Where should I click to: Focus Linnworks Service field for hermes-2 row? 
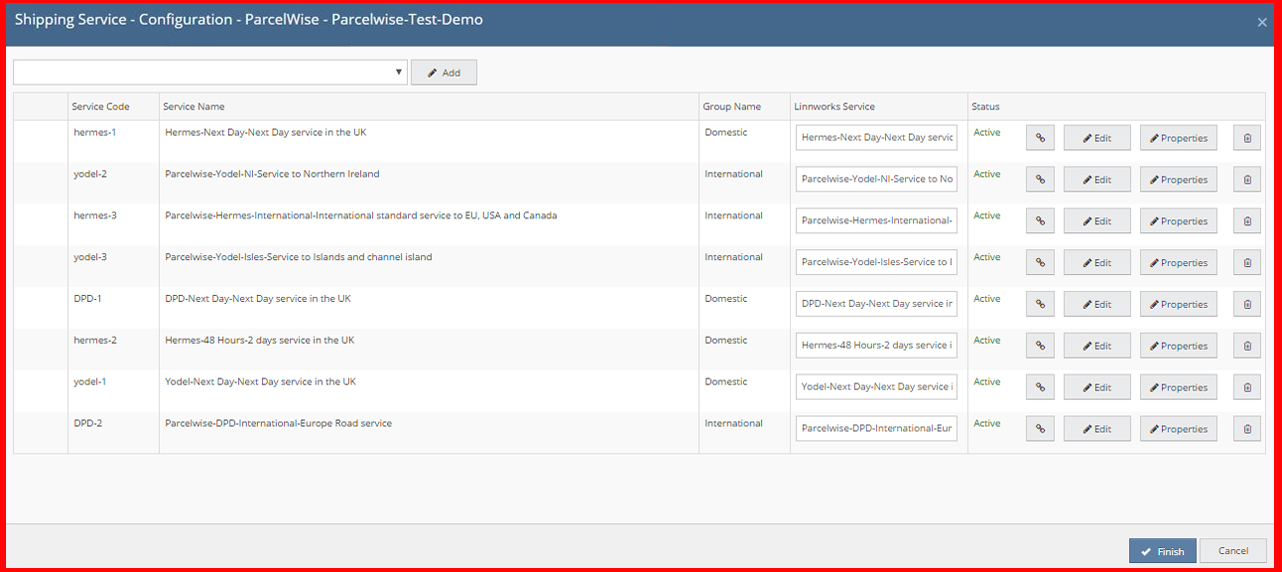tap(877, 345)
